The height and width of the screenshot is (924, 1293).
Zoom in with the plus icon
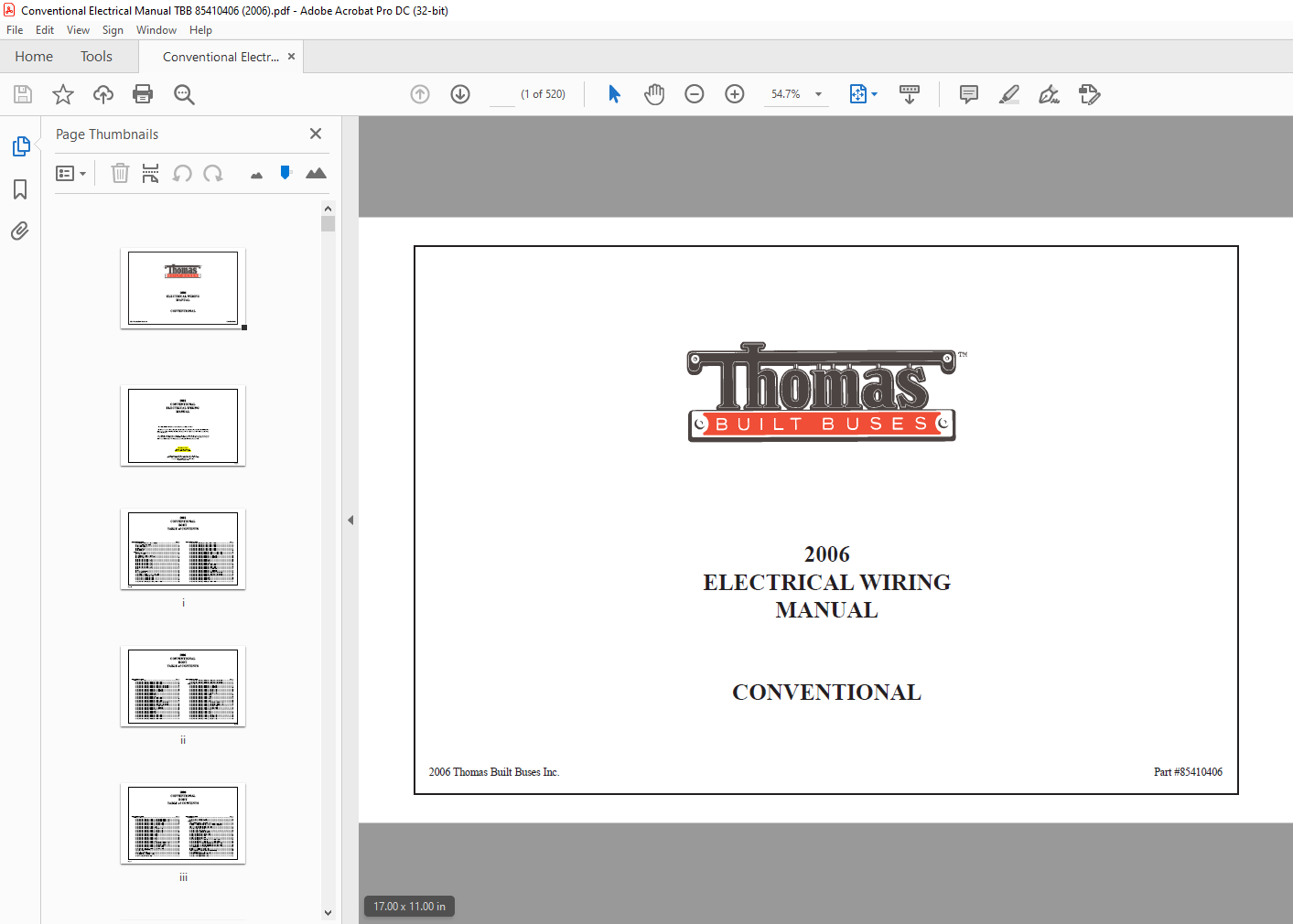click(x=735, y=94)
